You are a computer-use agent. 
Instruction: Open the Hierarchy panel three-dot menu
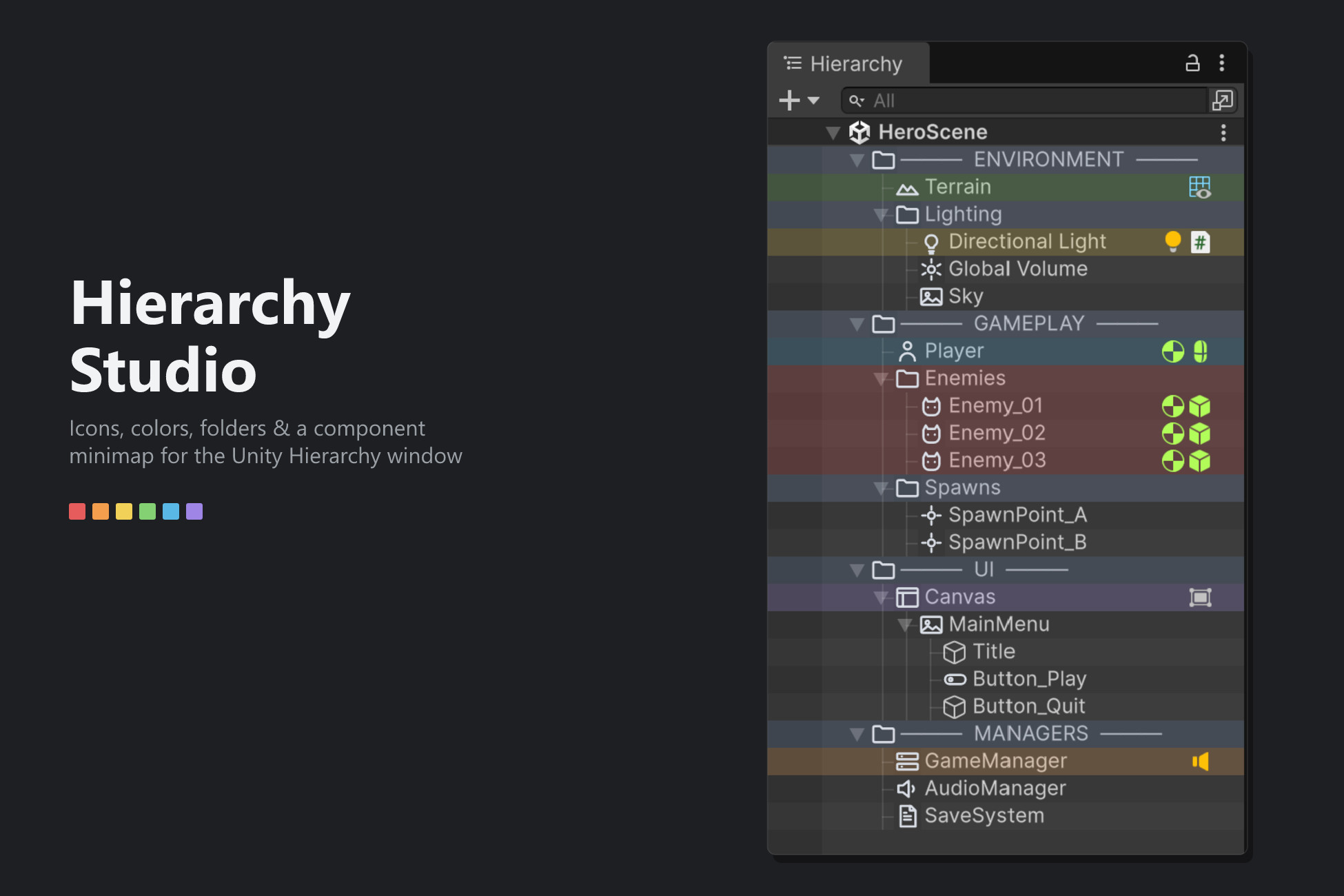coord(1222,63)
